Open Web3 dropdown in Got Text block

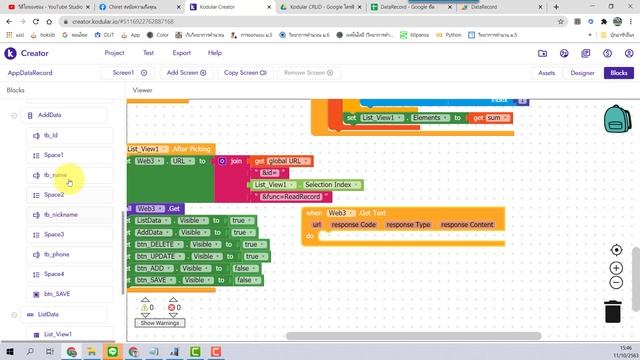[351, 213]
